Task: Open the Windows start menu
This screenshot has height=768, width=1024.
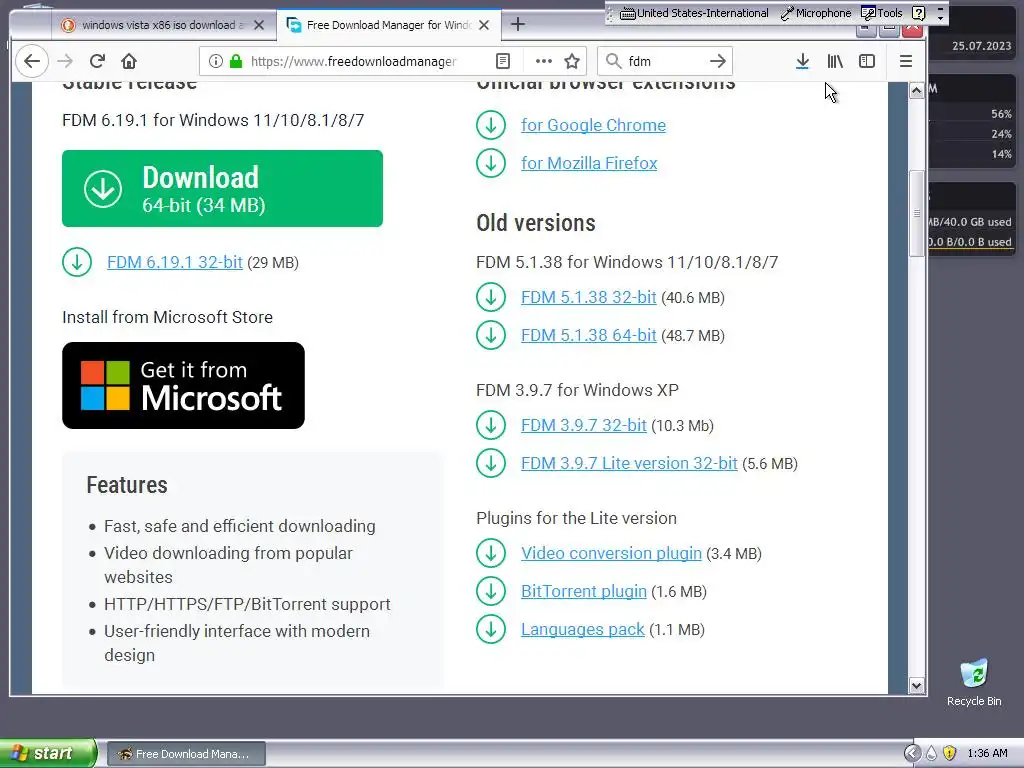Action: (48, 753)
